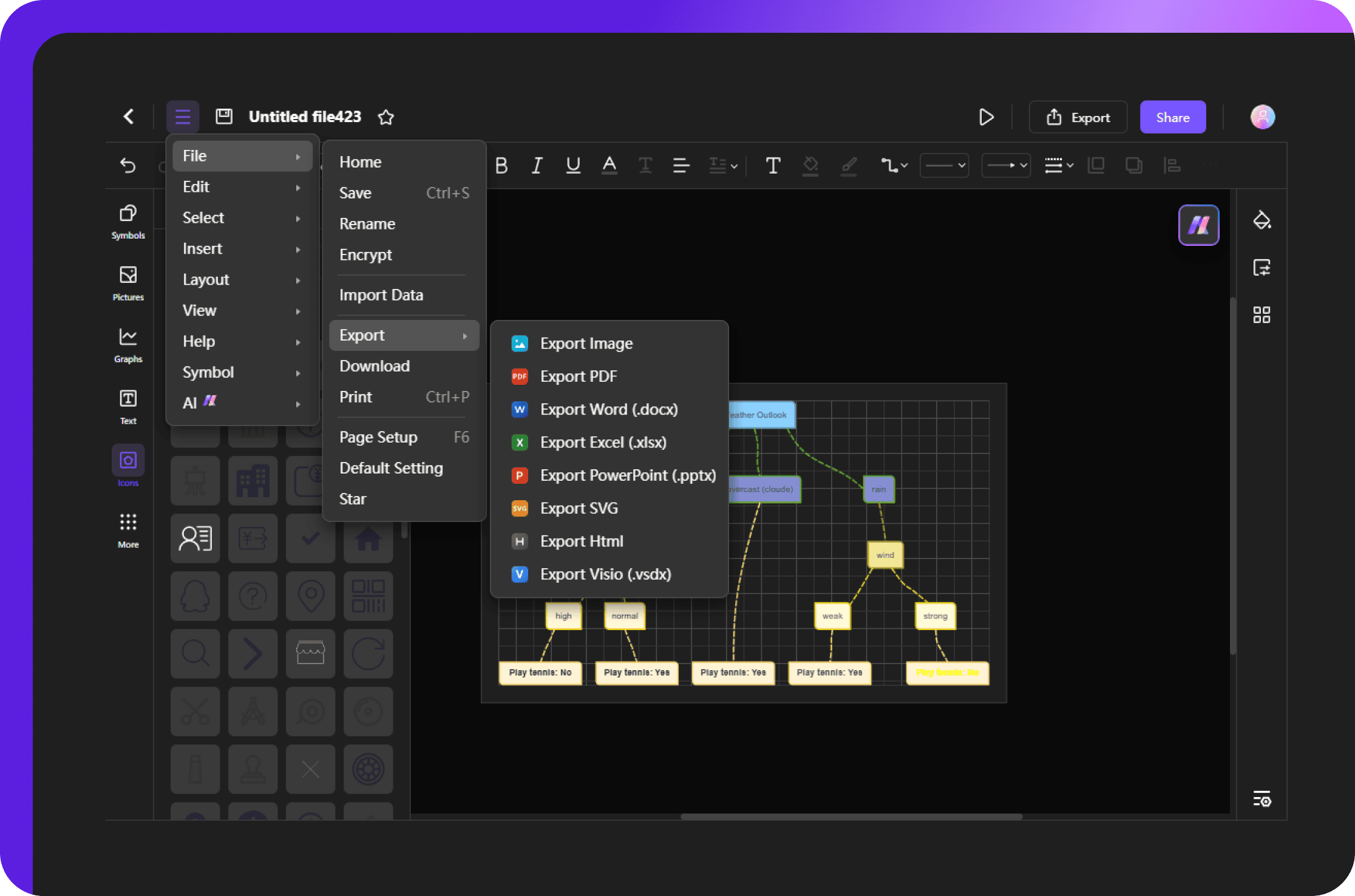Click the hamburger main menu icon
The width and height of the screenshot is (1355, 896).
[x=183, y=117]
